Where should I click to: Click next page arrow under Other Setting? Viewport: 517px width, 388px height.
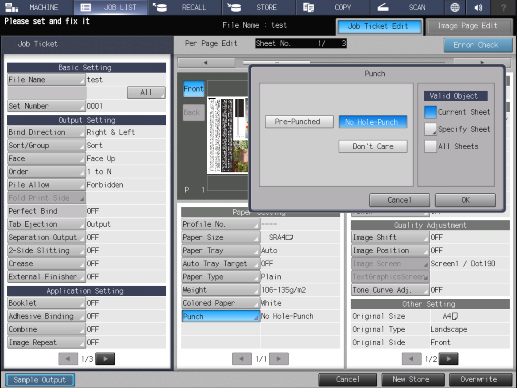tap(448, 359)
